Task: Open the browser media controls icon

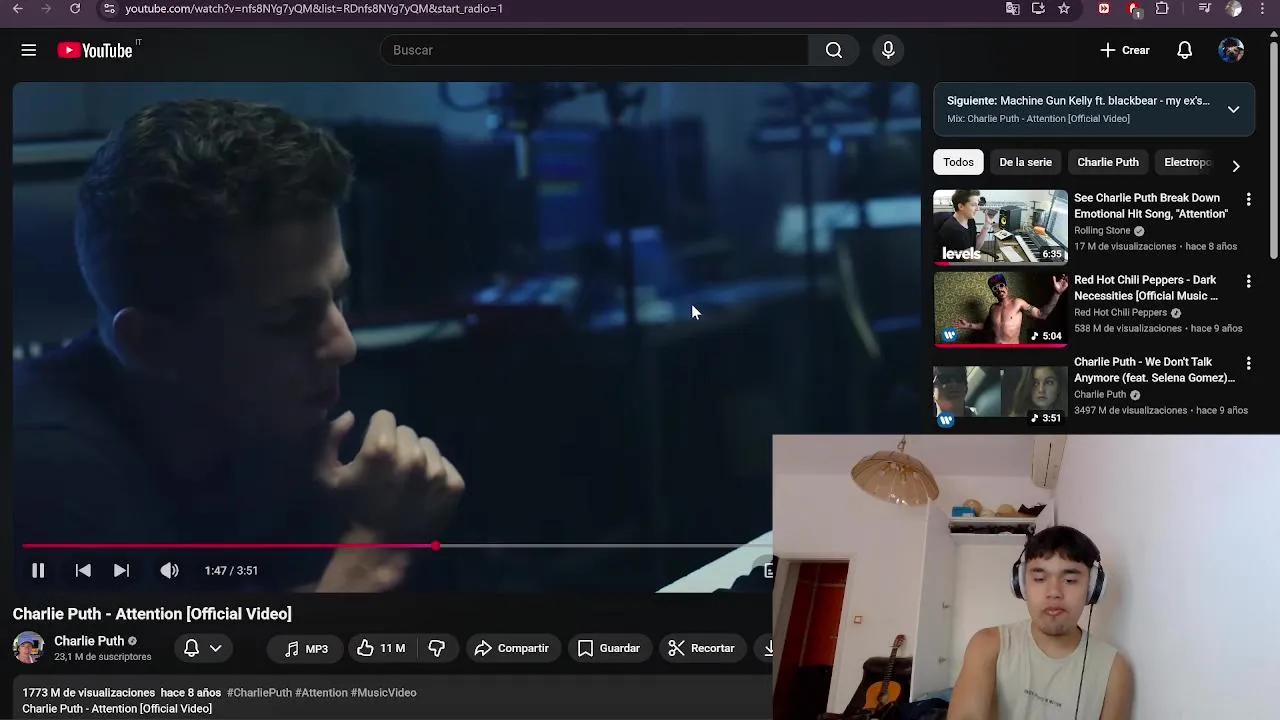Action: point(1205,8)
